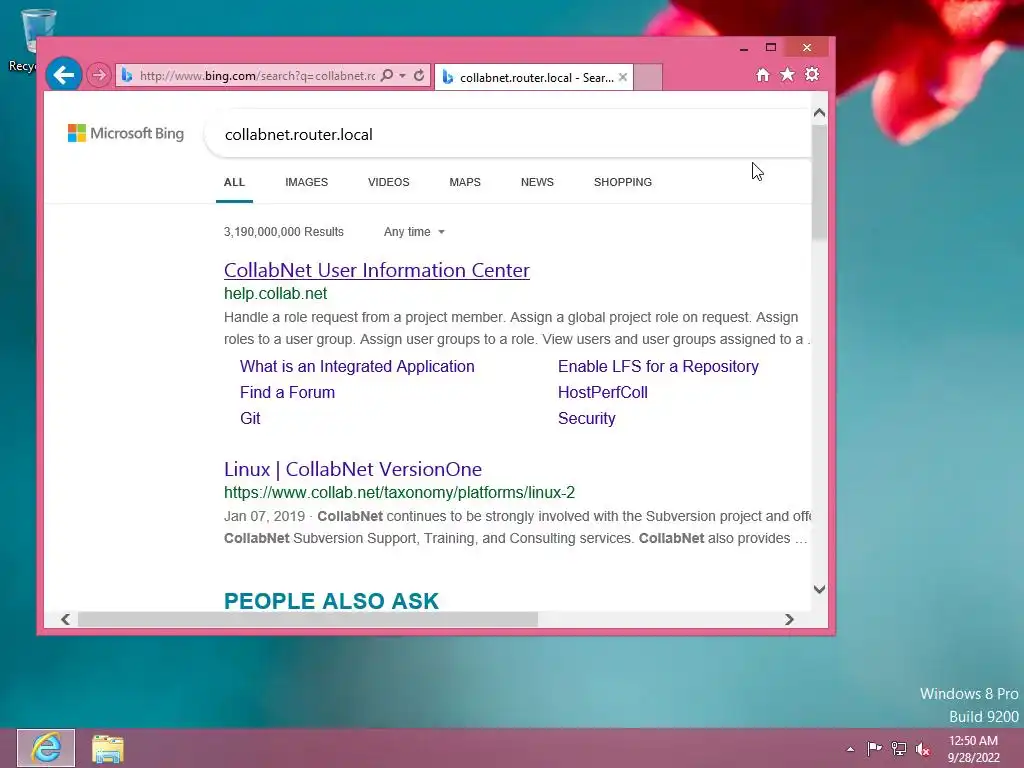This screenshot has width=1024, height=768.
Task: Click the muted volume speaker icon
Action: (923, 749)
